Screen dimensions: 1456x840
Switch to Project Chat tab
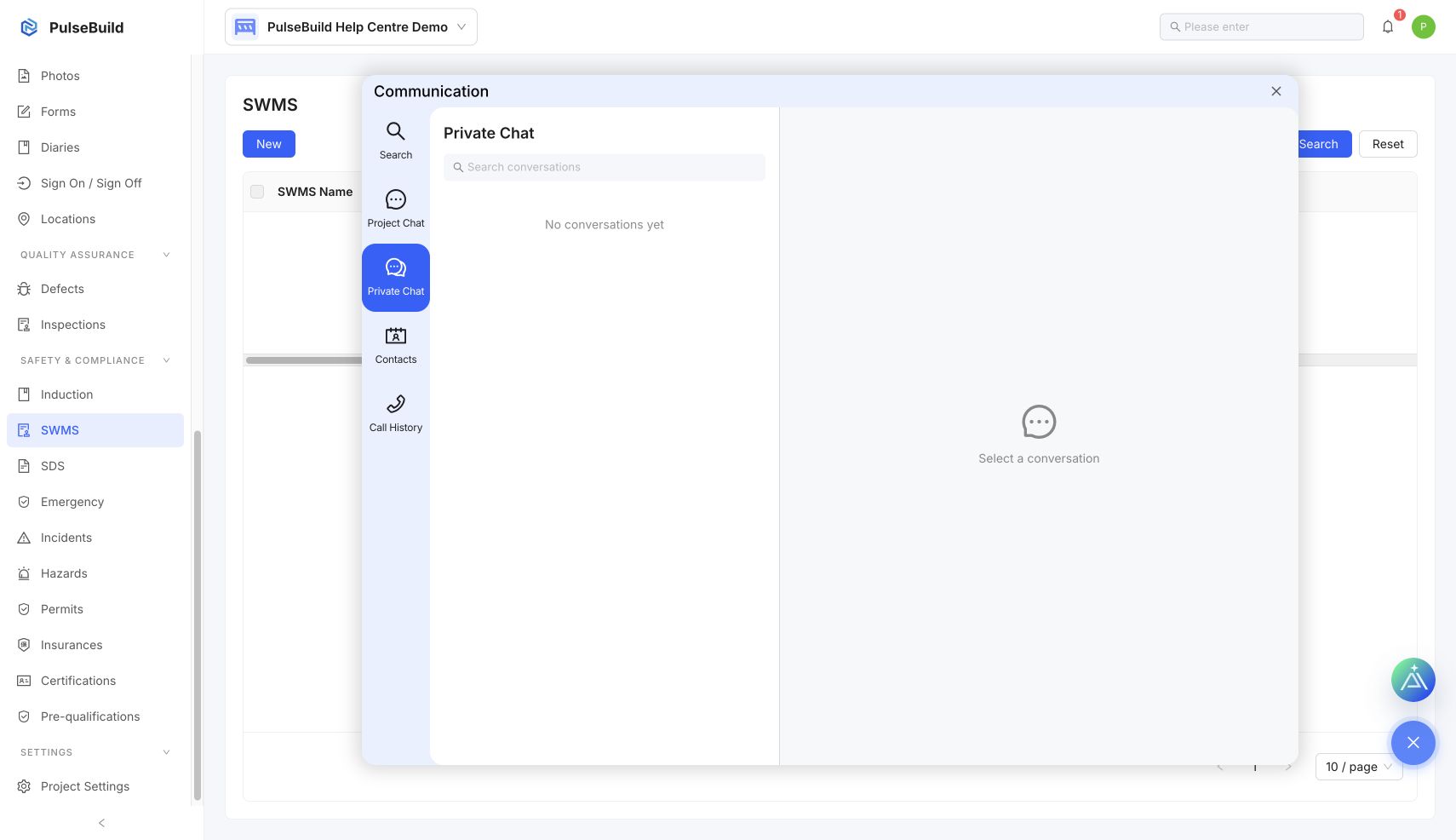click(396, 210)
